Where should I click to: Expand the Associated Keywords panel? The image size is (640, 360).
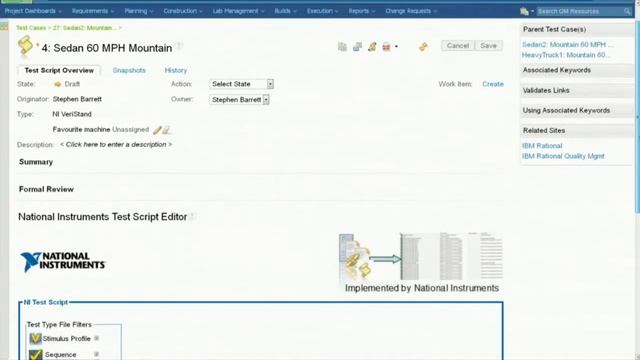576,70
